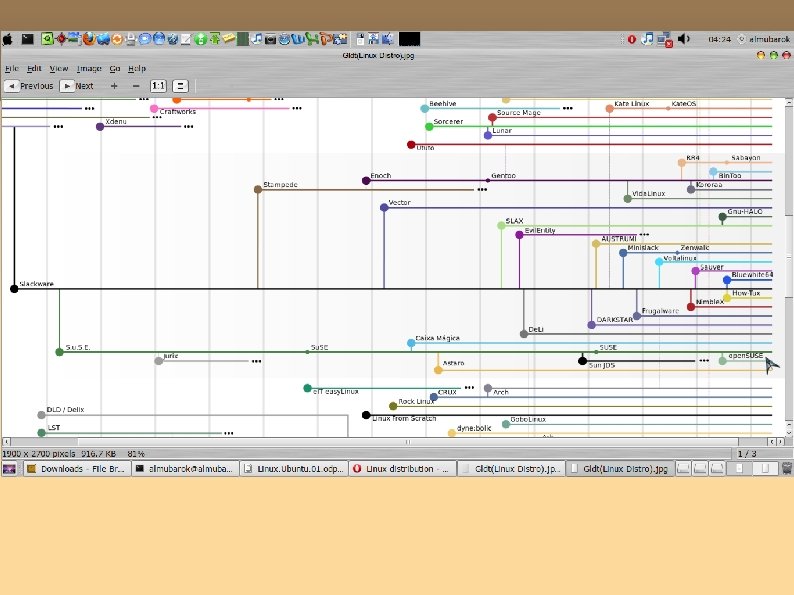Click the openSUSE label in diagram

click(x=745, y=355)
